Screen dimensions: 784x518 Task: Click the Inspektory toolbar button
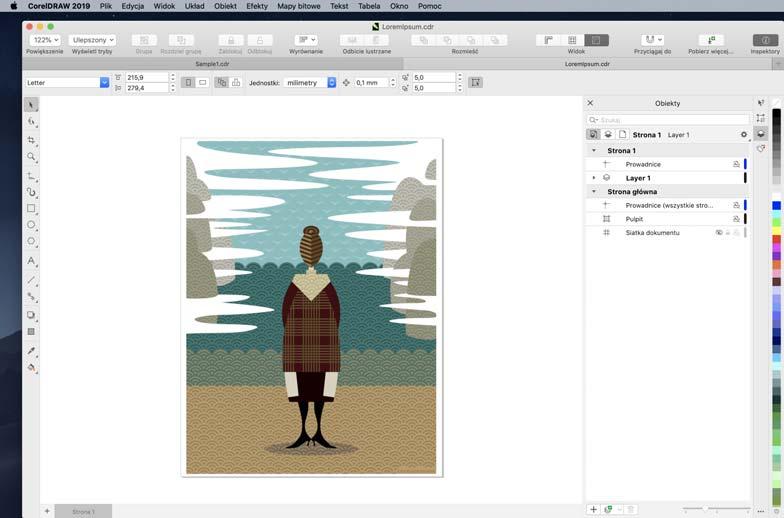click(x=765, y=40)
